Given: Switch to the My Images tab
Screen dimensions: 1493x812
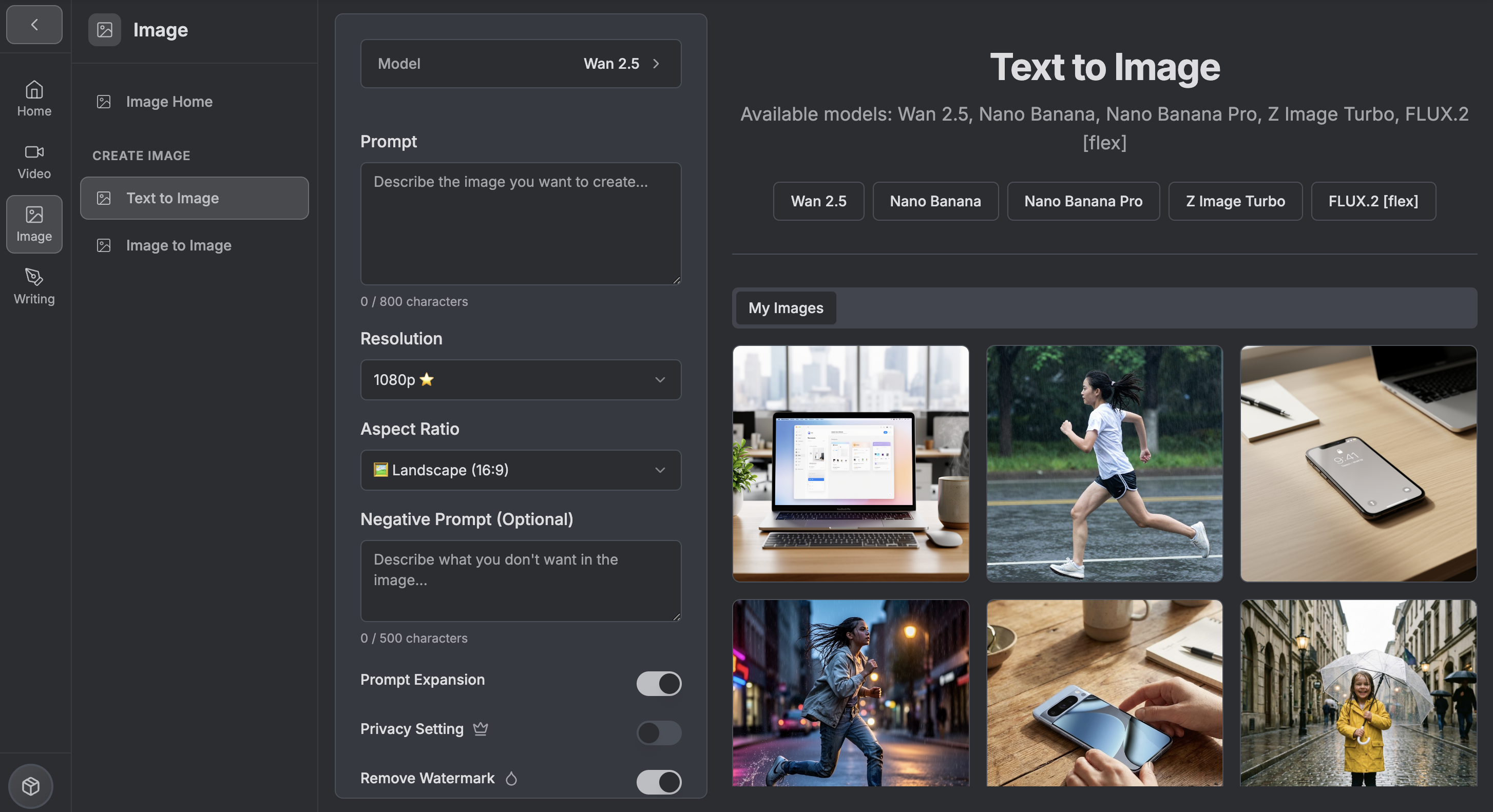Looking at the screenshot, I should [785, 308].
